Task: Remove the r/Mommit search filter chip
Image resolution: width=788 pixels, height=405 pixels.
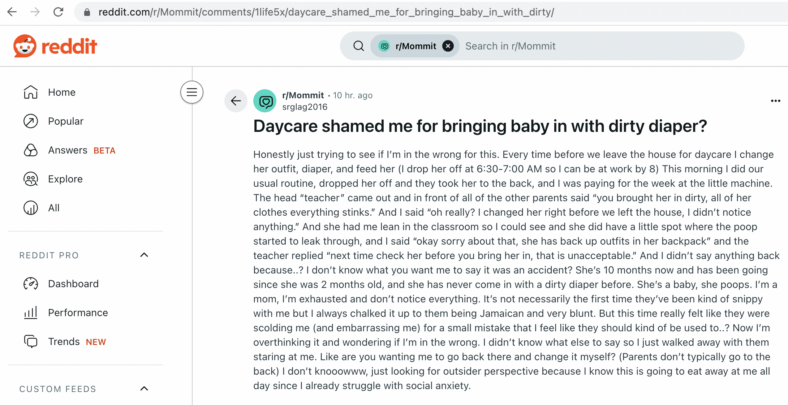Action: pyautogui.click(x=448, y=46)
